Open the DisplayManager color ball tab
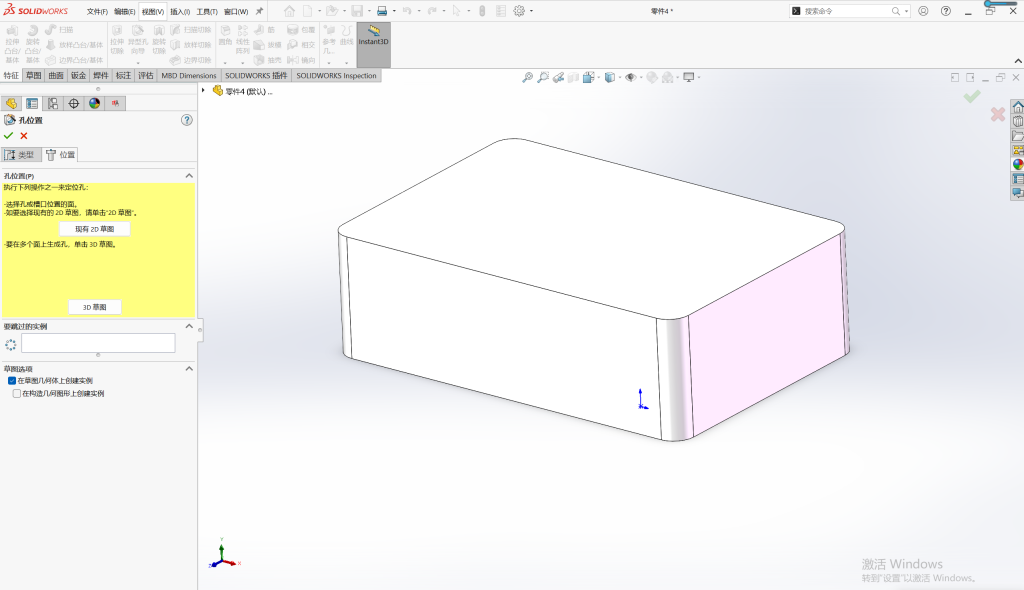 coord(95,103)
